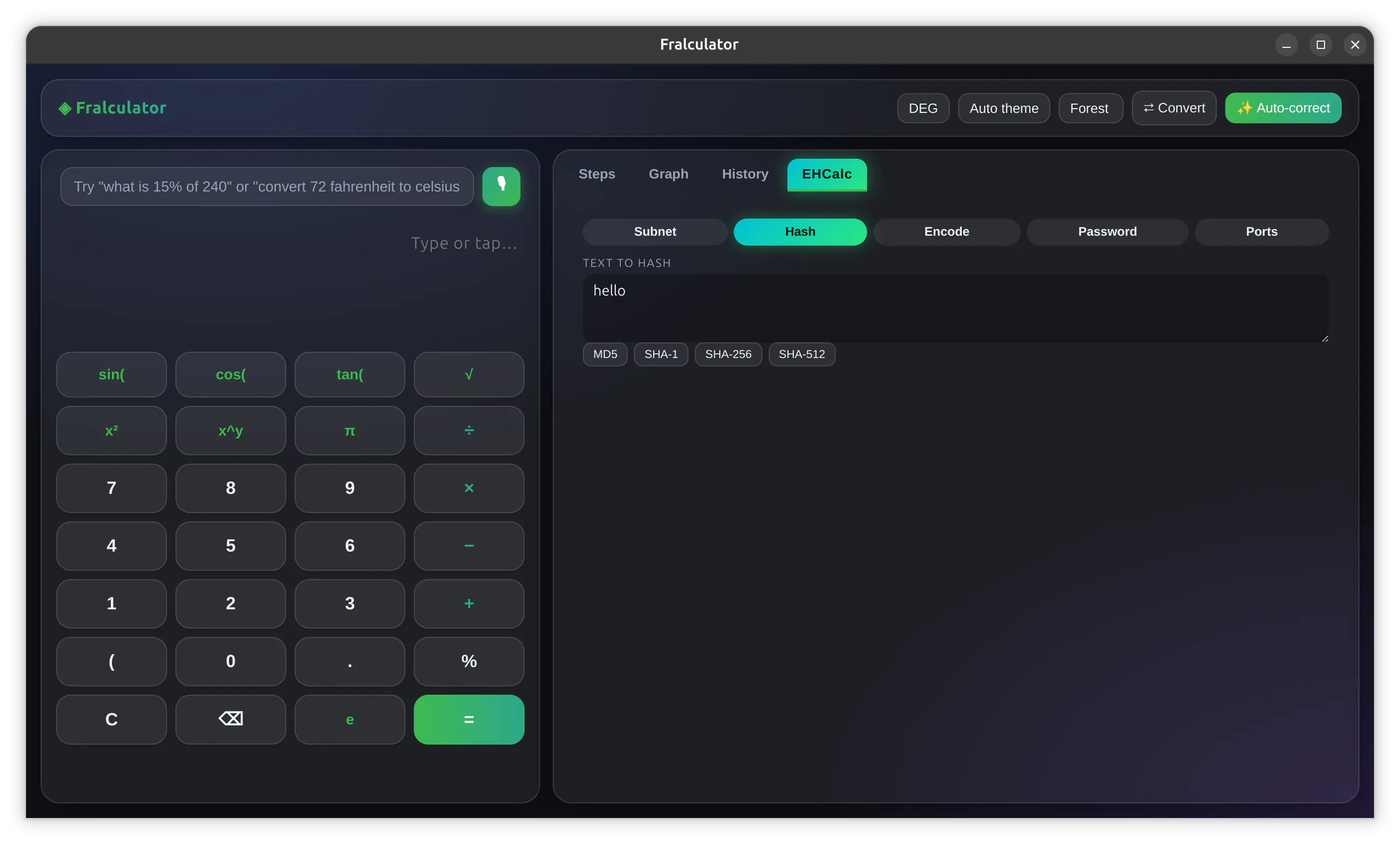Tap the percent key
Screen dimensions: 1400x844
(x=469, y=661)
